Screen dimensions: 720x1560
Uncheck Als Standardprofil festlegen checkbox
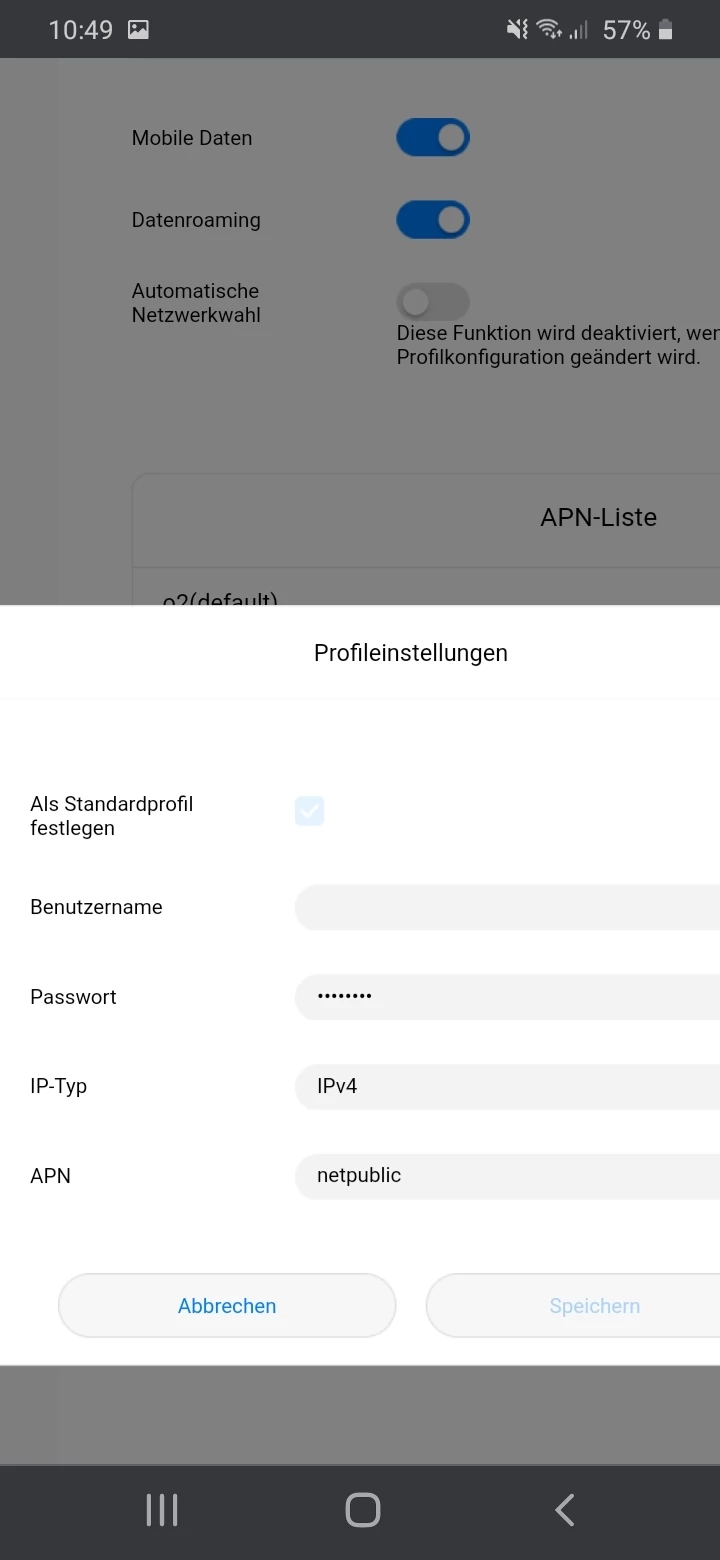[x=309, y=811]
